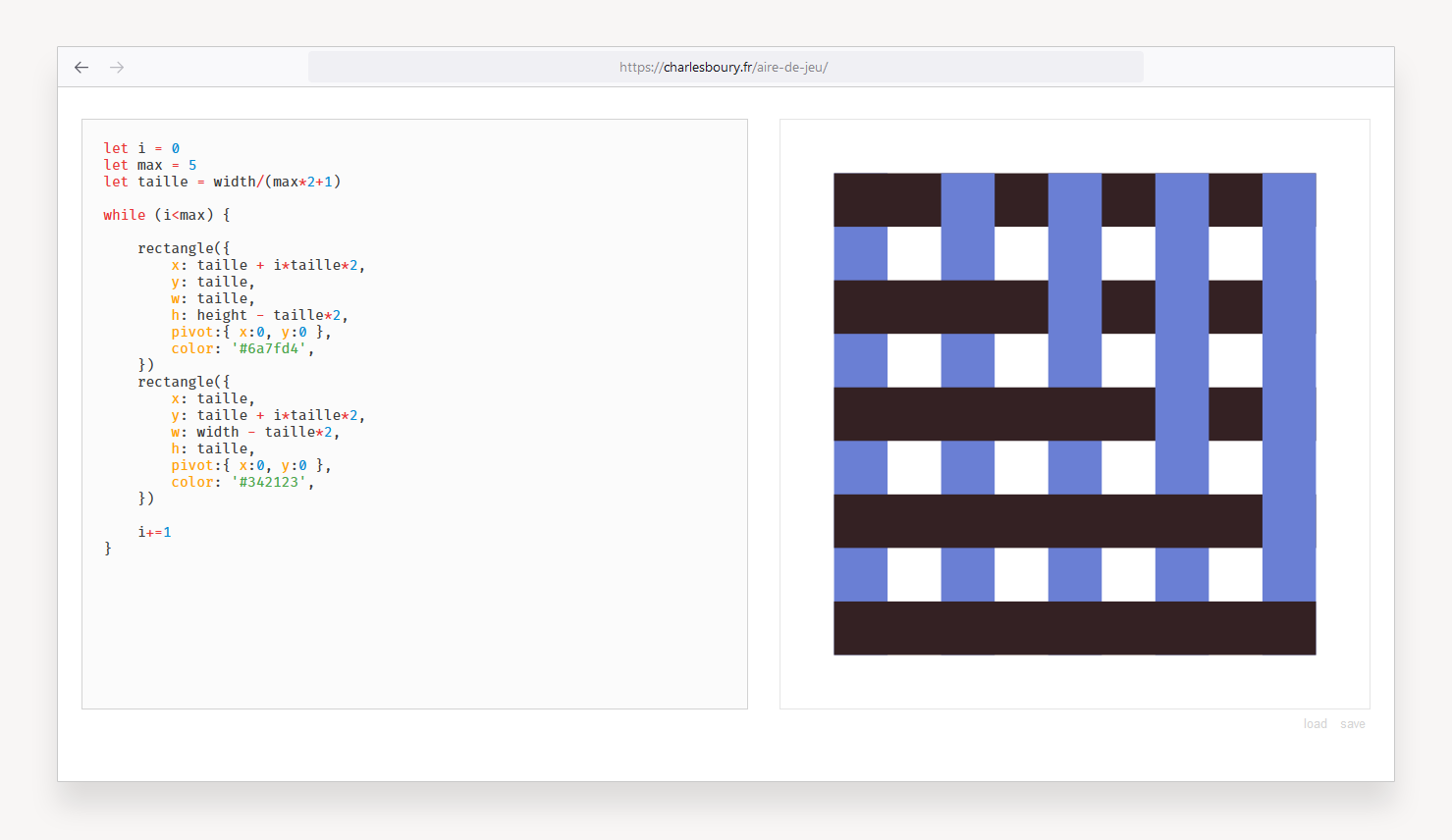Click the browser forward arrow
Image resolution: width=1452 pixels, height=840 pixels.
pos(117,68)
